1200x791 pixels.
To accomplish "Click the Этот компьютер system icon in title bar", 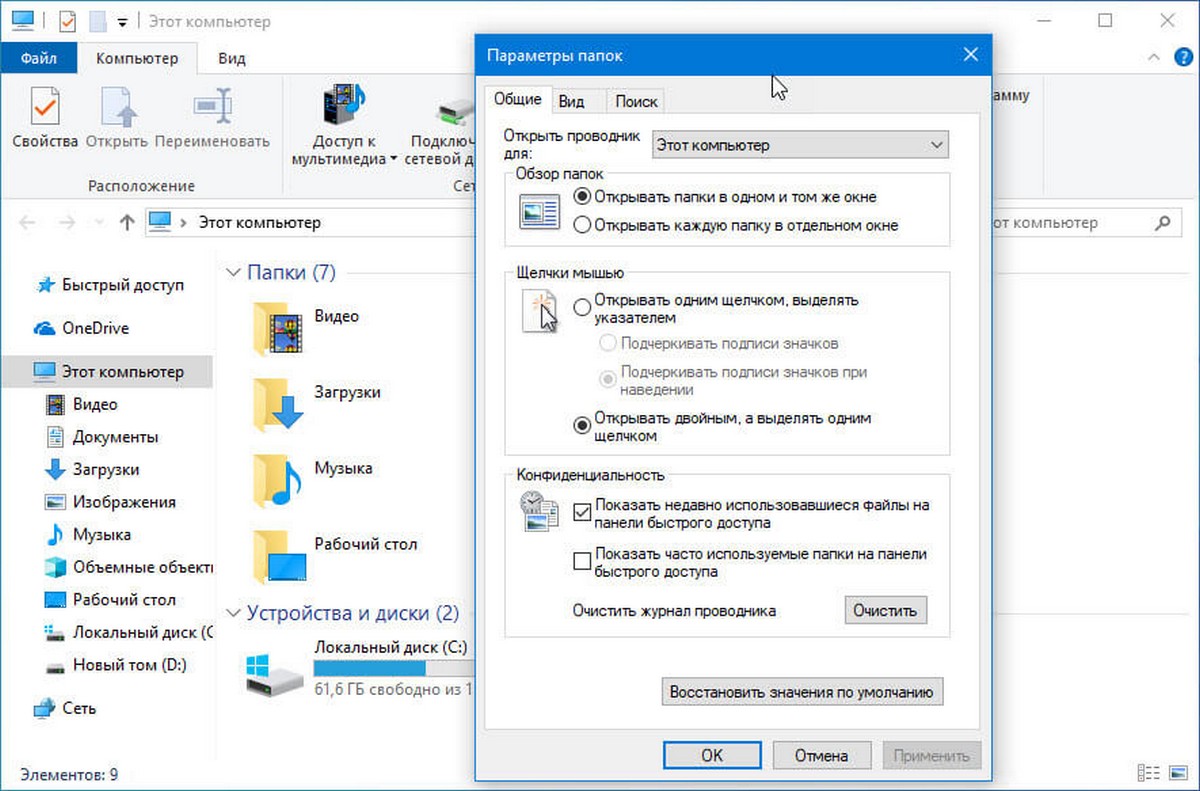I will pyautogui.click(x=21, y=21).
